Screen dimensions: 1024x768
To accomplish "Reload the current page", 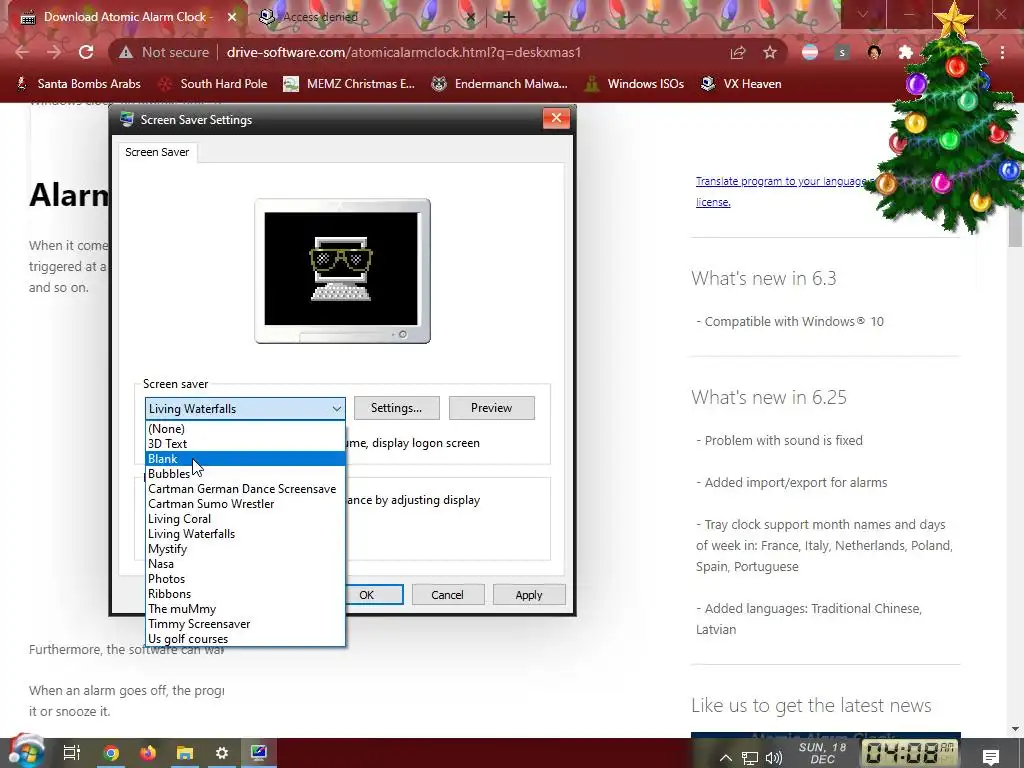I will click(86, 52).
